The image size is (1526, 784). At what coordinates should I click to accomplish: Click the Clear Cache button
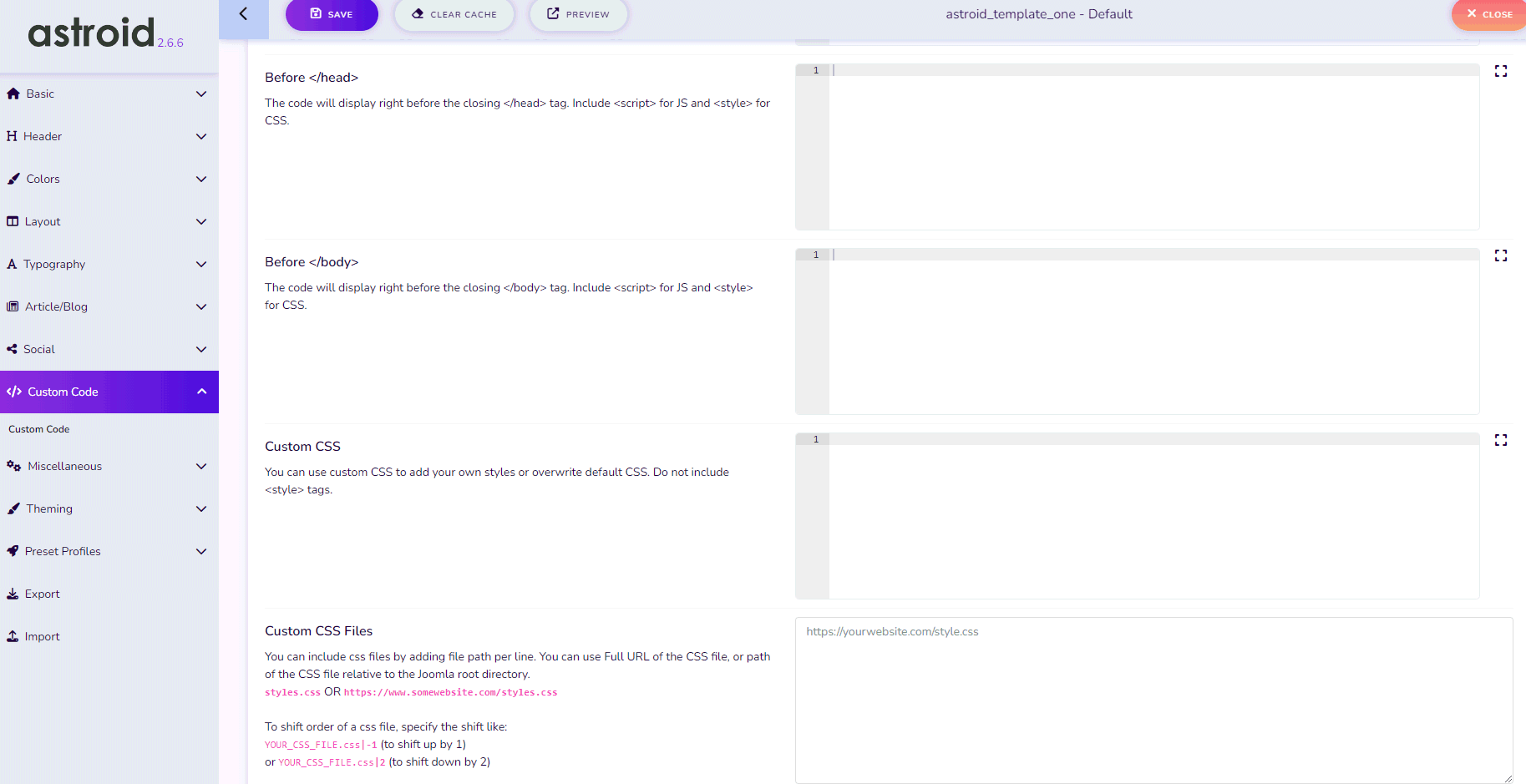click(x=454, y=13)
